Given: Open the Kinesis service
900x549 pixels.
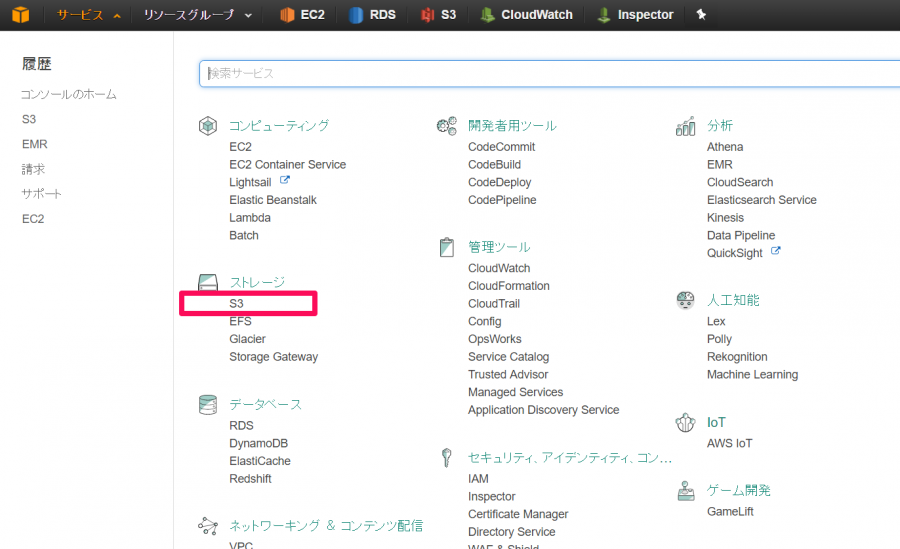Looking at the screenshot, I should coord(725,218).
